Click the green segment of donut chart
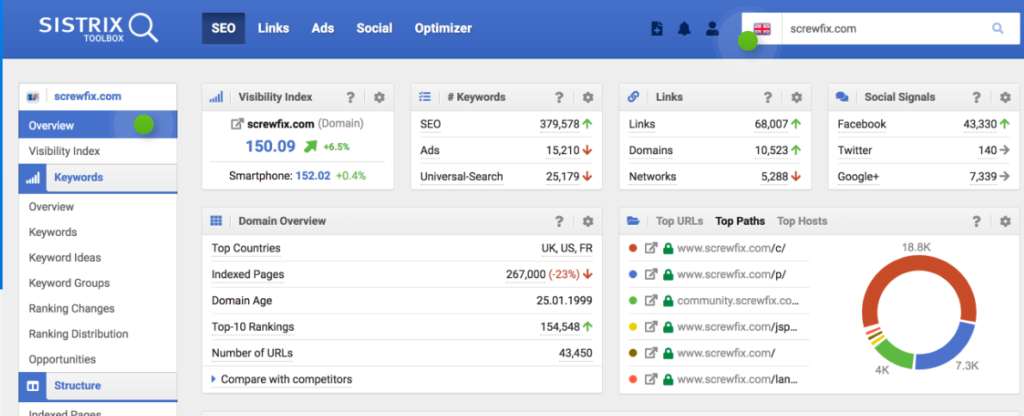Viewport: 1024px width, 416px height. coord(893,353)
